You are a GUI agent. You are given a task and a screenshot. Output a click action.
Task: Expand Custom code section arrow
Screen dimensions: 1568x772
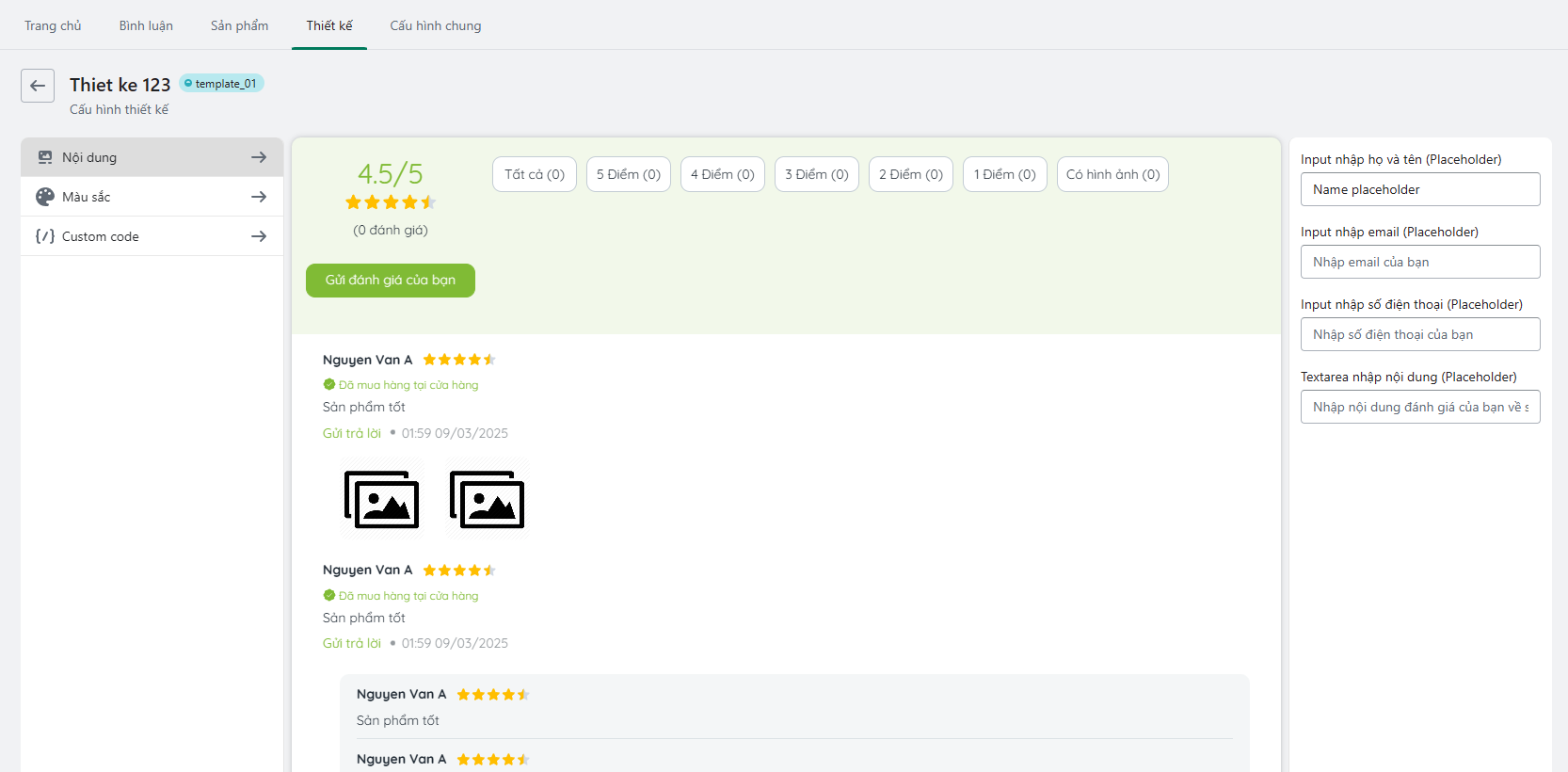pos(259,236)
